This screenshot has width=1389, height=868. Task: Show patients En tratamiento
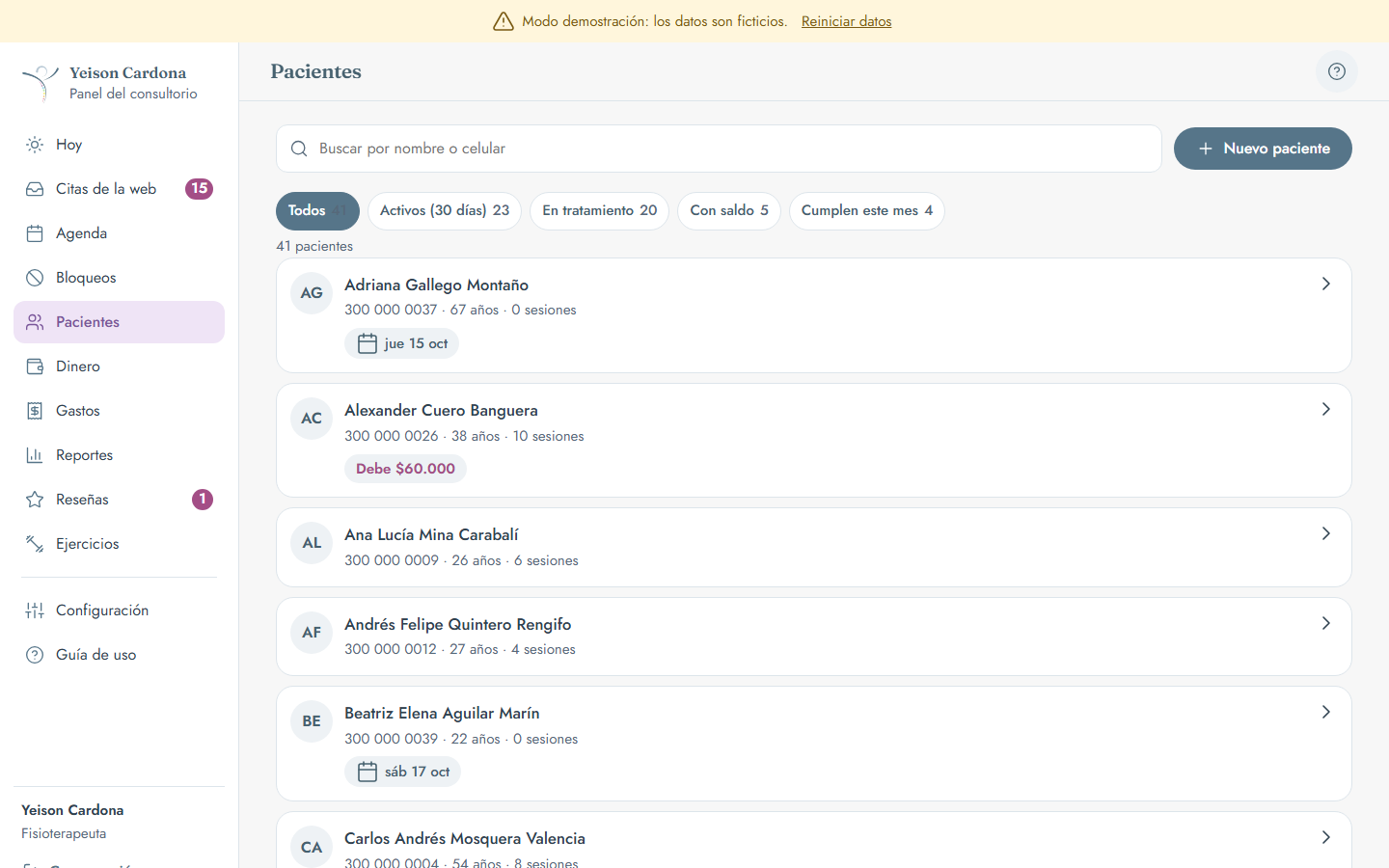pyautogui.click(x=600, y=211)
